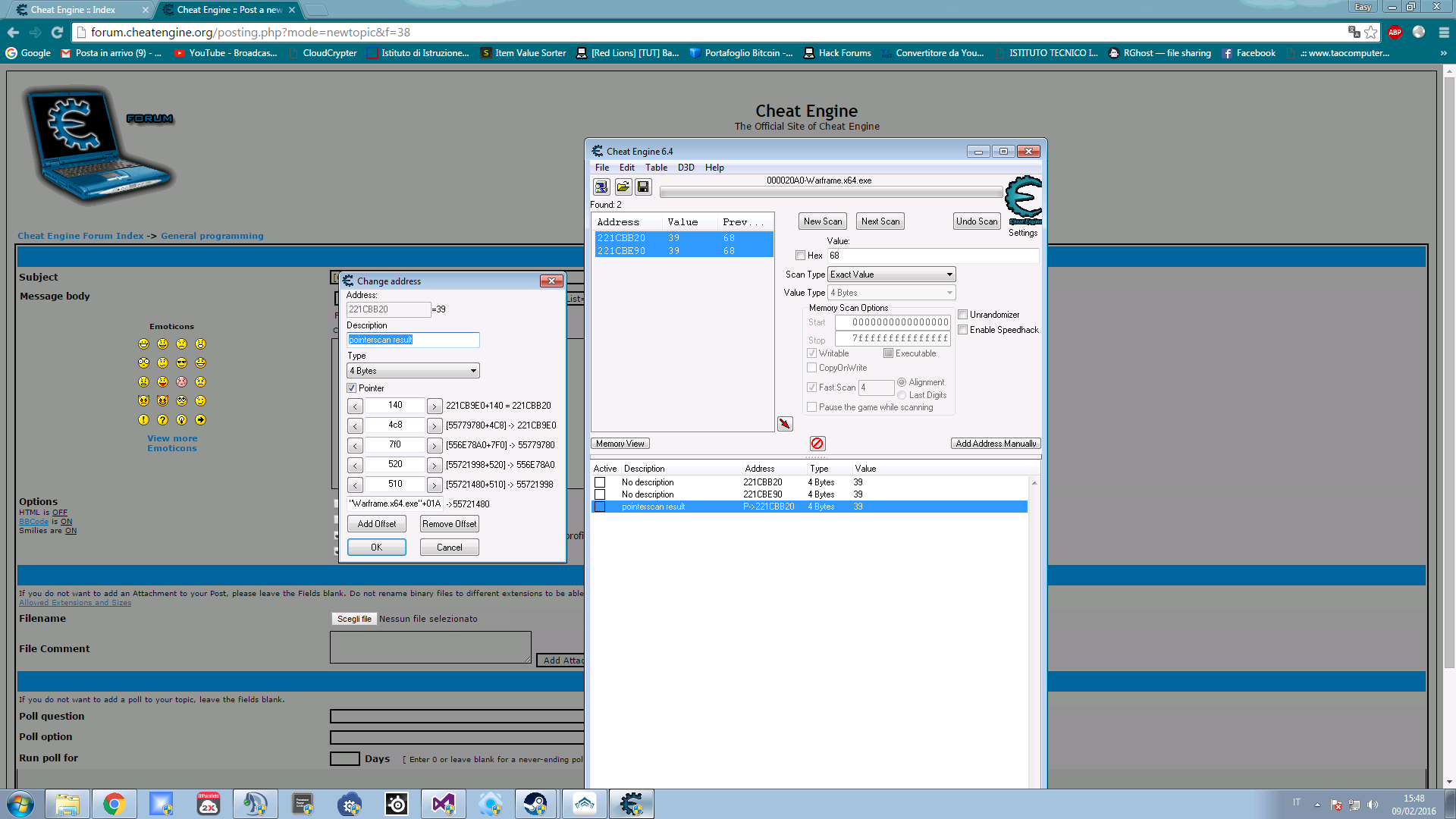
Task: Click the save cheat table floppy disk icon
Action: coord(643,187)
